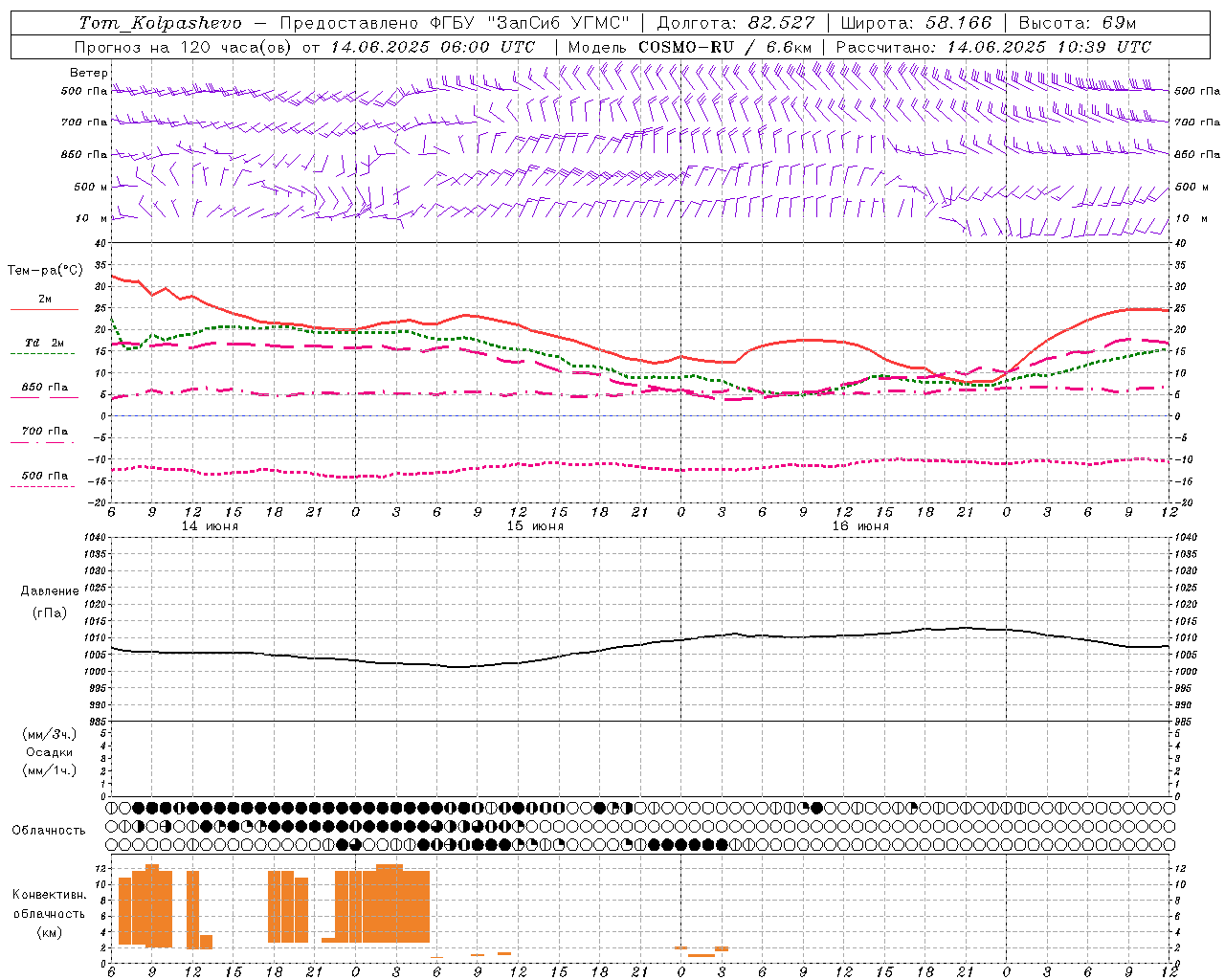
Task: Click the pink dotted line sample under 500 гПа legend
Action: pyautogui.click(x=42, y=486)
